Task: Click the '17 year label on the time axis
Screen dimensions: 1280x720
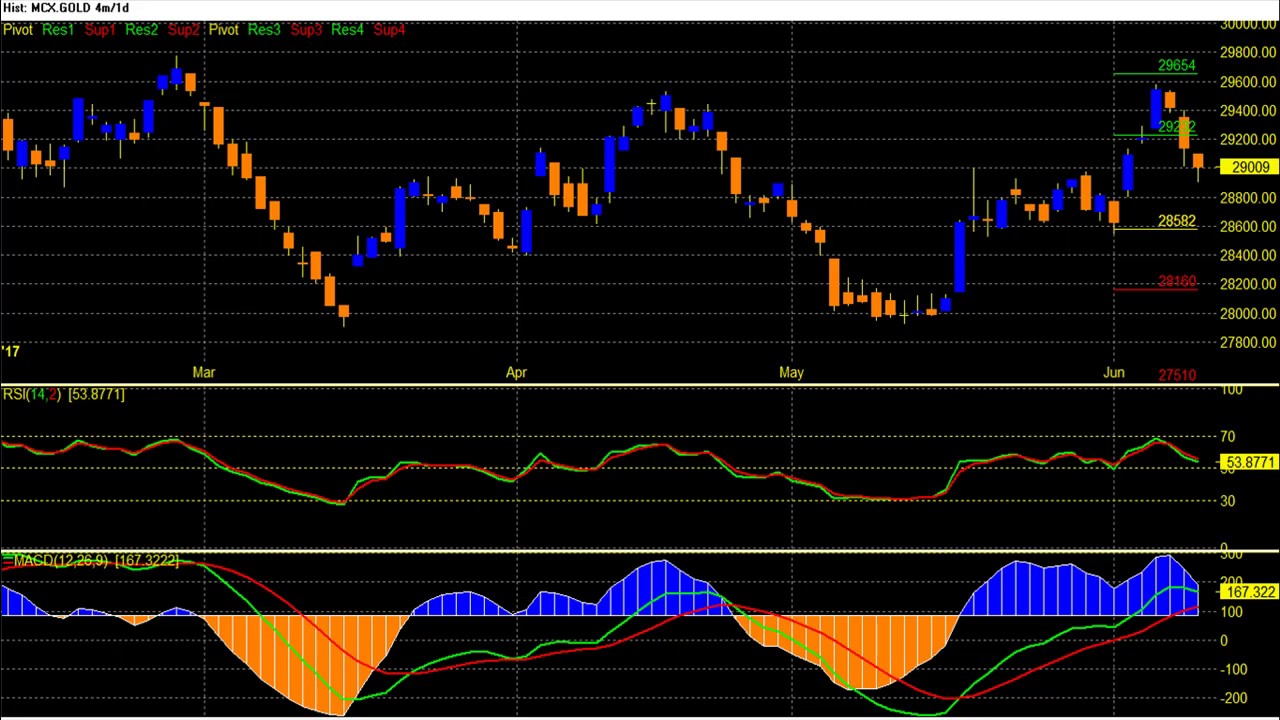Action: pyautogui.click(x=11, y=352)
